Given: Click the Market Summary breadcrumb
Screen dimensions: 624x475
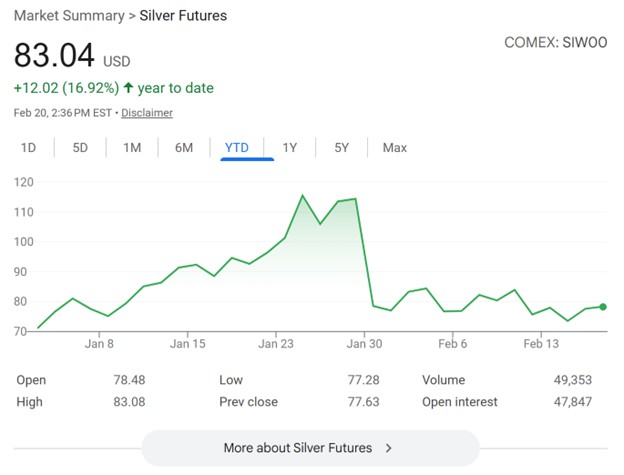Looking at the screenshot, I should pyautogui.click(x=66, y=16).
